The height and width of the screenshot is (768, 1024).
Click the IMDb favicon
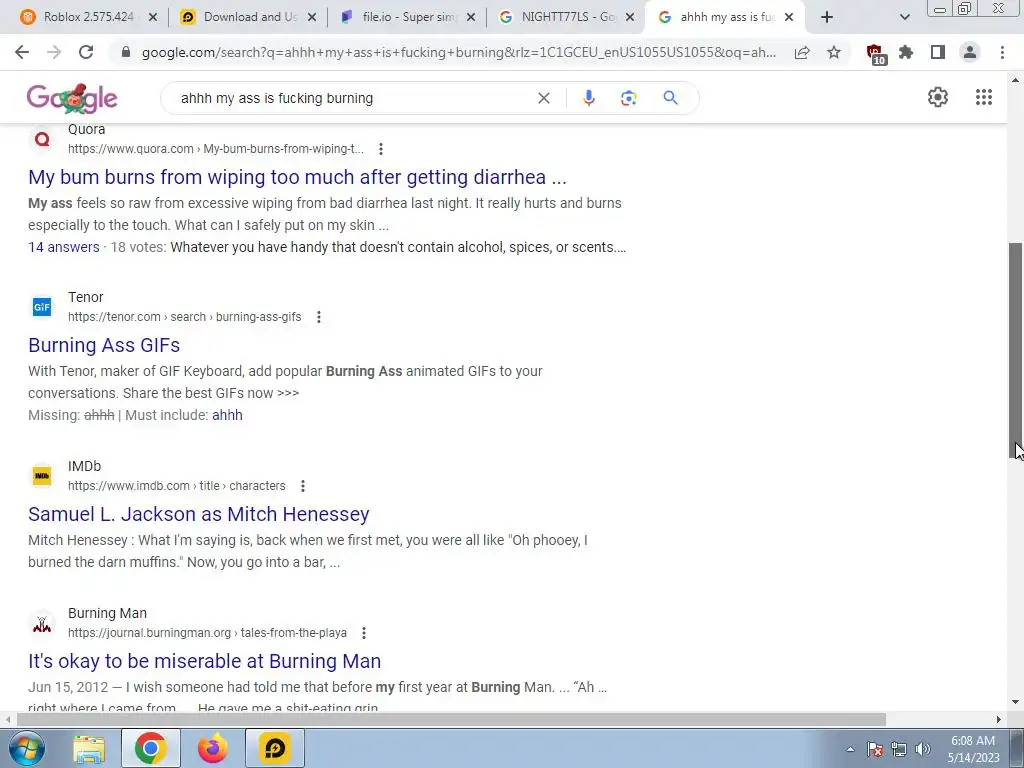[42, 475]
